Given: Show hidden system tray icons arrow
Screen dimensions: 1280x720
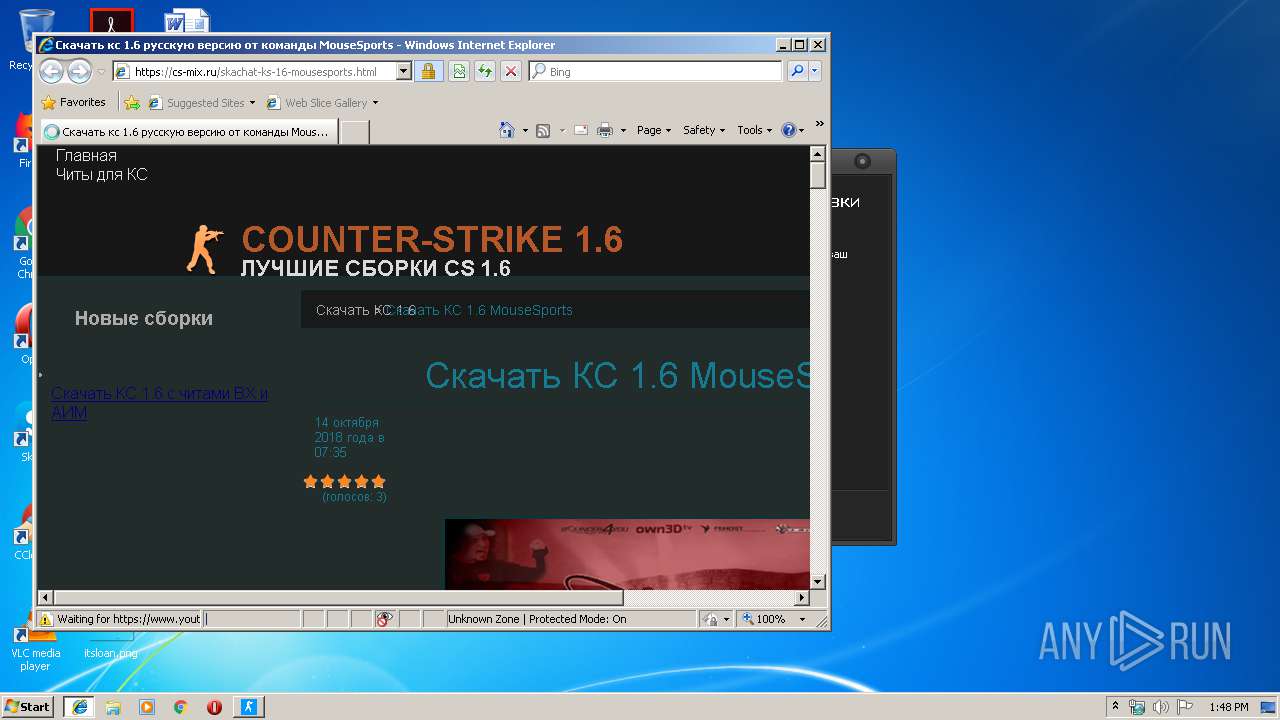Looking at the screenshot, I should (1115, 707).
